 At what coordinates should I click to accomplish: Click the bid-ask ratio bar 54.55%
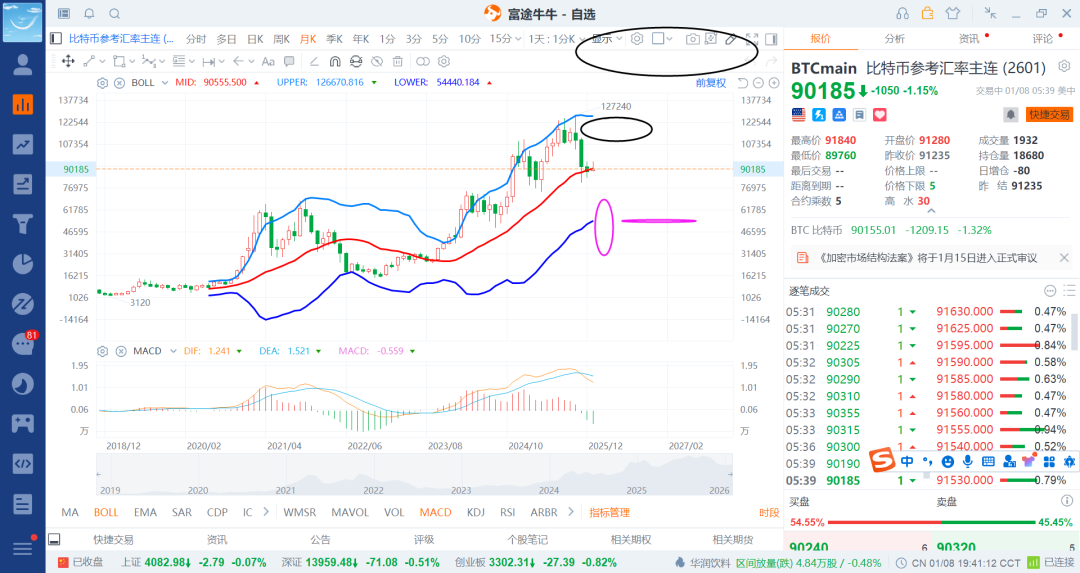(931, 522)
